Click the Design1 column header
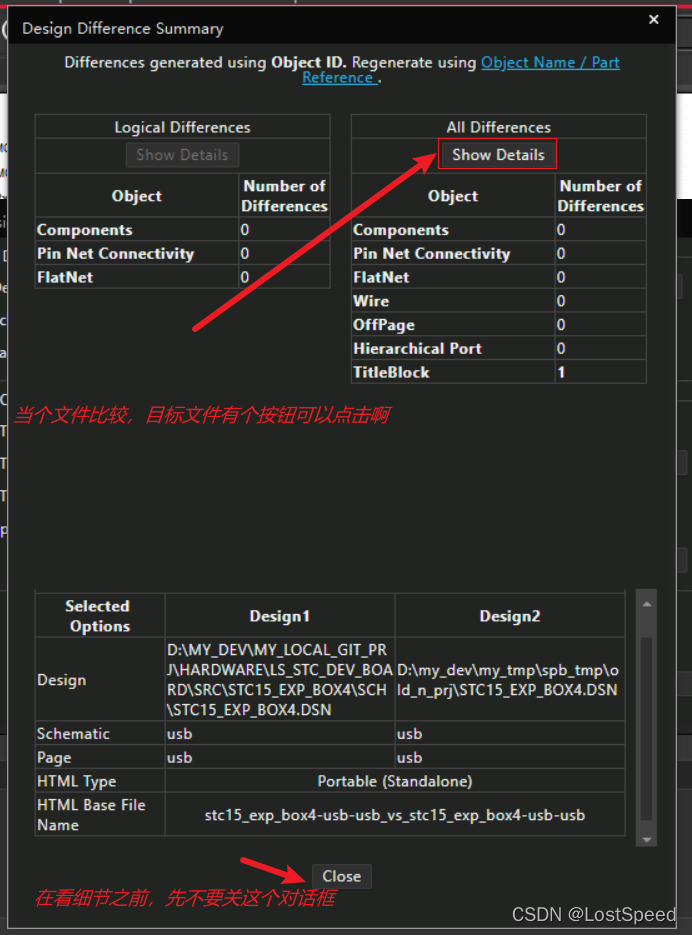The width and height of the screenshot is (692, 935). click(x=280, y=616)
